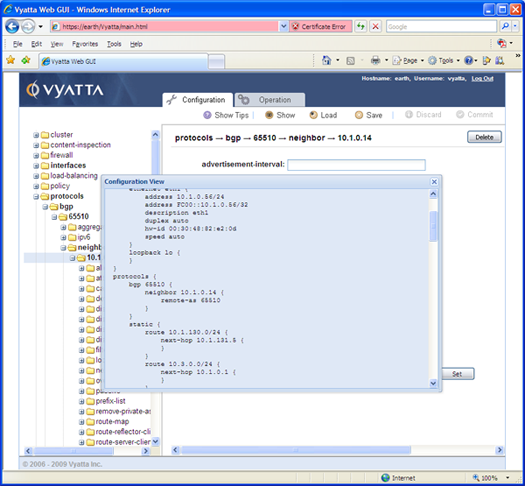Close the Configuration View popup

pyautogui.click(x=434, y=182)
